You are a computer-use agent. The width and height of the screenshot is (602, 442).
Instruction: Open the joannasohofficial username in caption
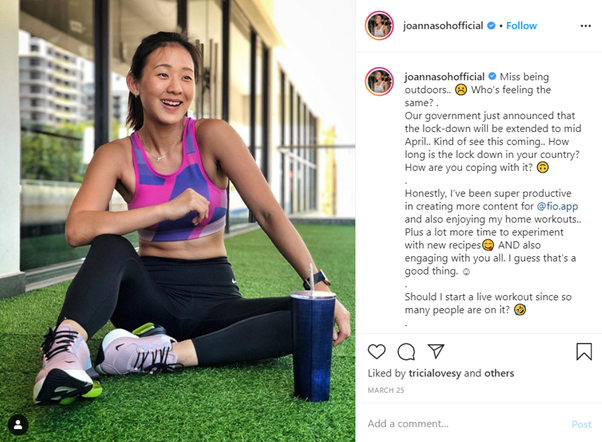[444, 76]
